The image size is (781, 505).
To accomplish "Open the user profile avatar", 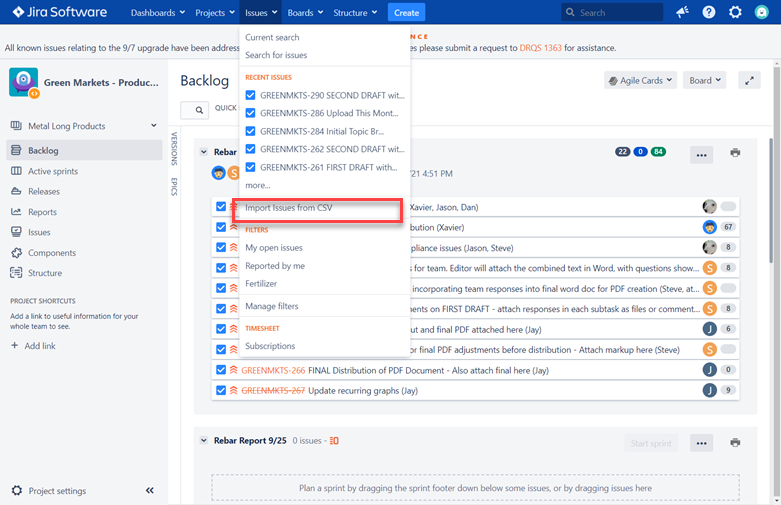I will tap(762, 12).
